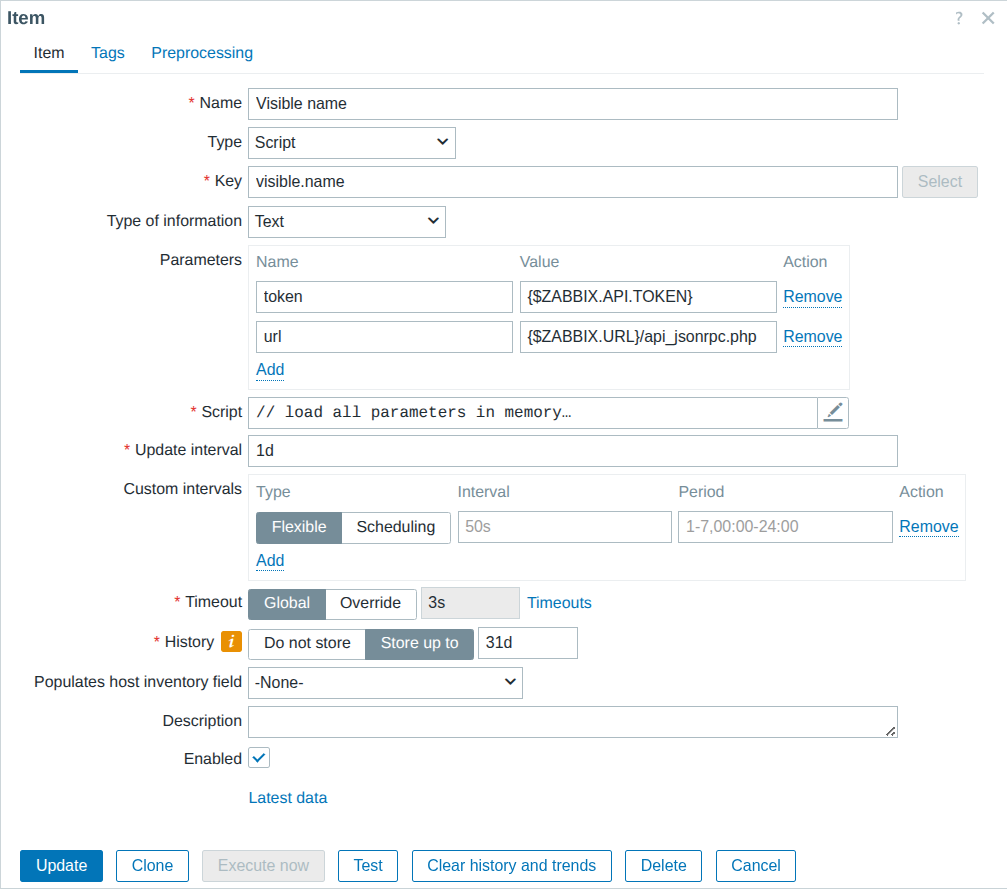1007x889 pixels.
Task: Click the Timeouts link
Action: click(559, 603)
